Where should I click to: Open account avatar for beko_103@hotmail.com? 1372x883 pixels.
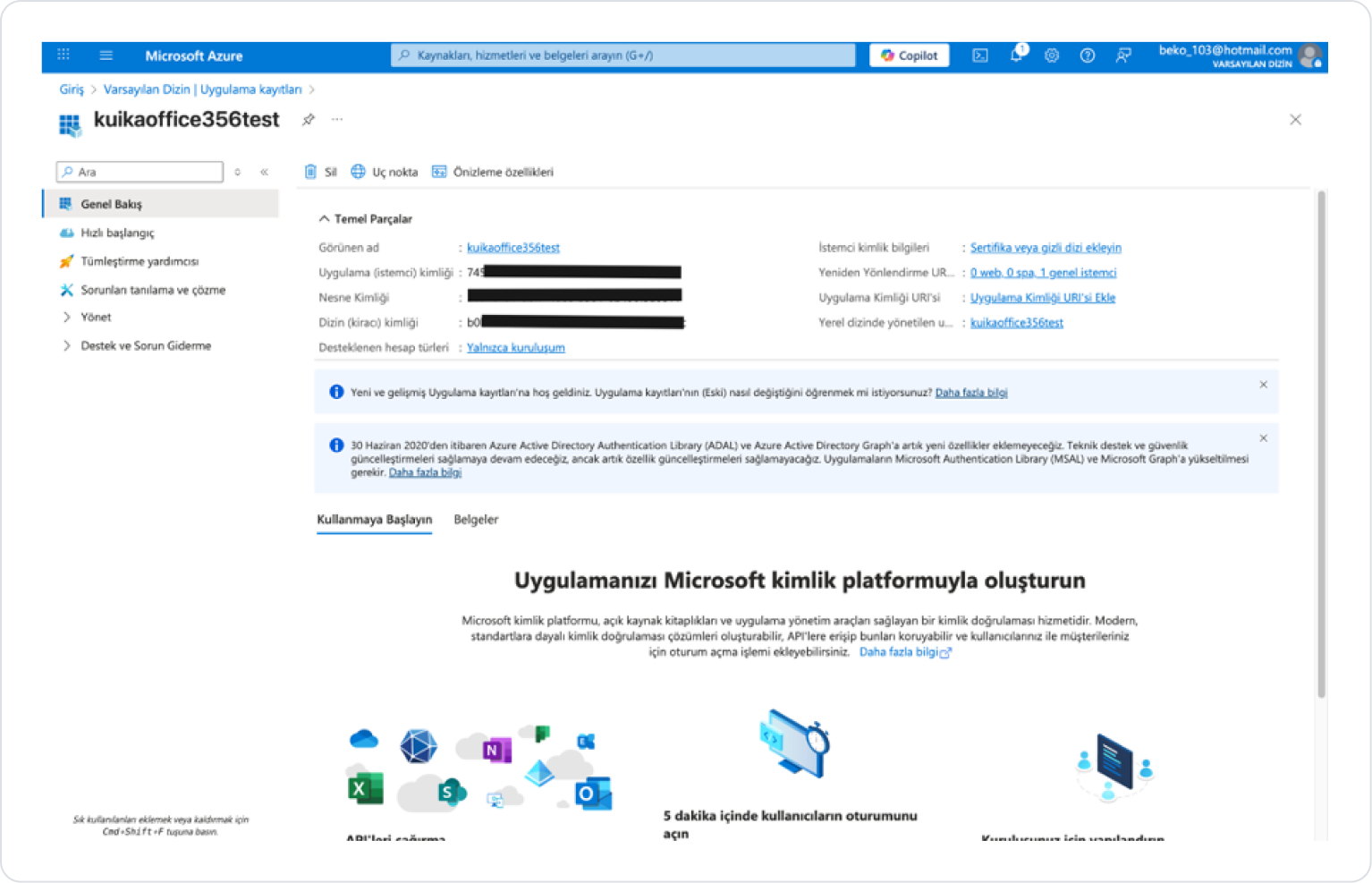point(1310,55)
